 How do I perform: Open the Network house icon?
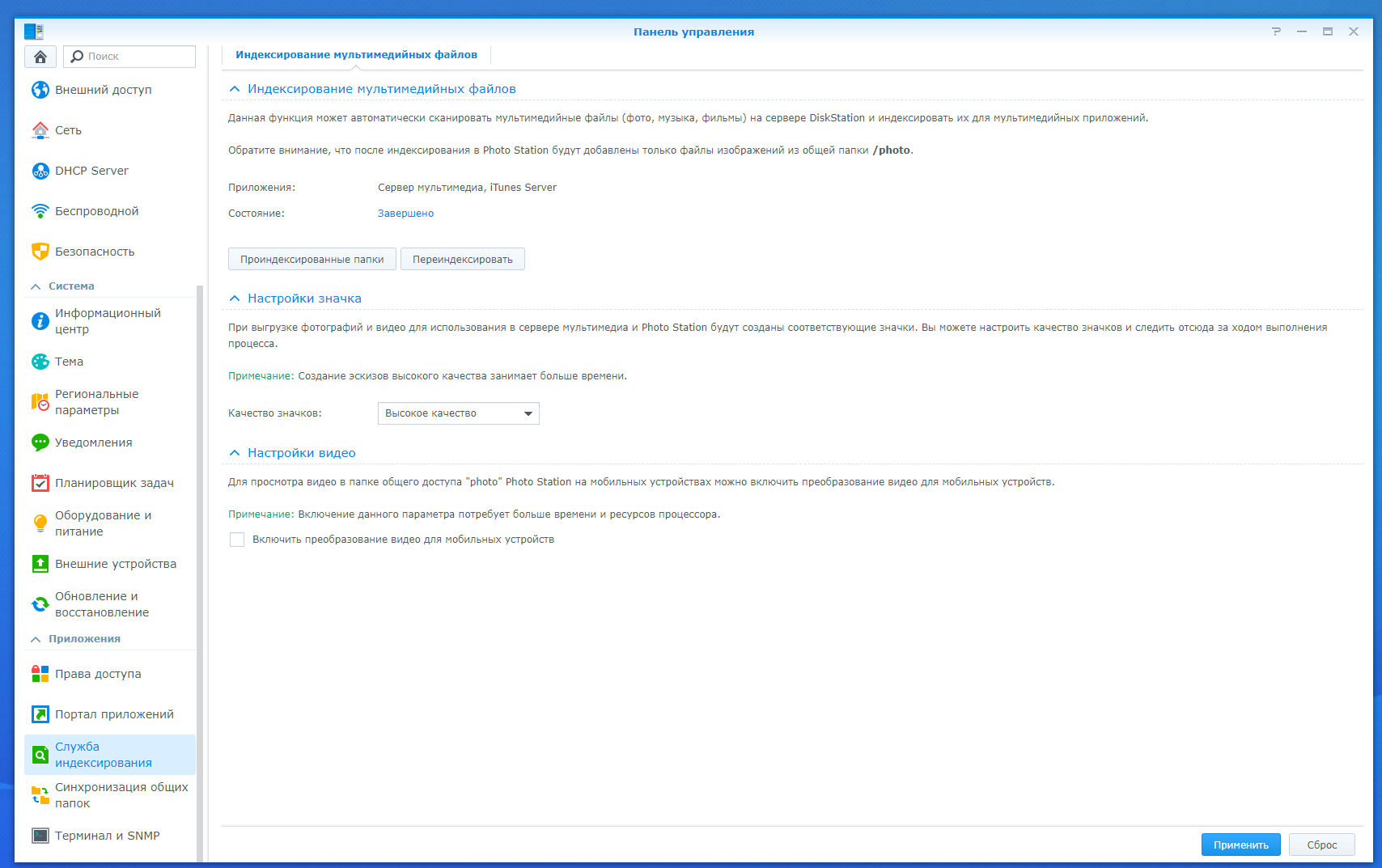(x=40, y=130)
